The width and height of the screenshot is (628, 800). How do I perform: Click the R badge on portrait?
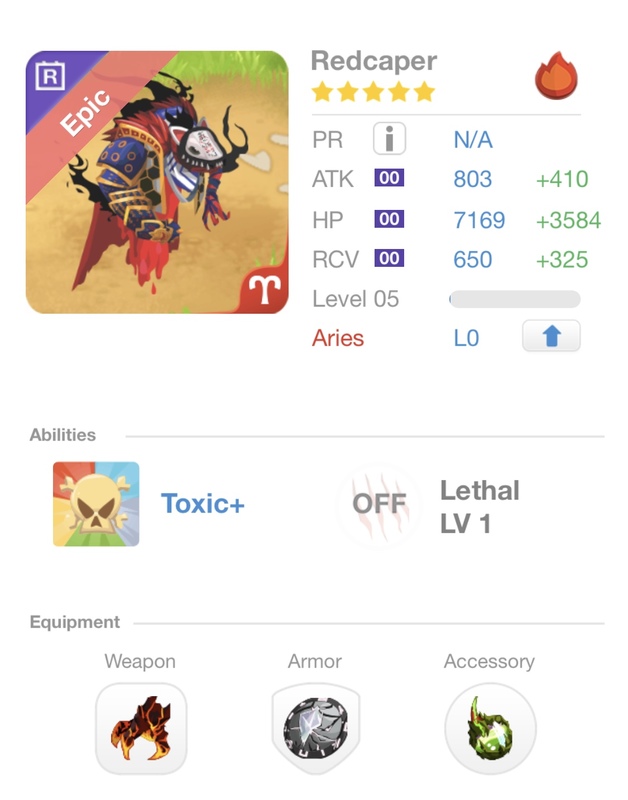[x=50, y=76]
